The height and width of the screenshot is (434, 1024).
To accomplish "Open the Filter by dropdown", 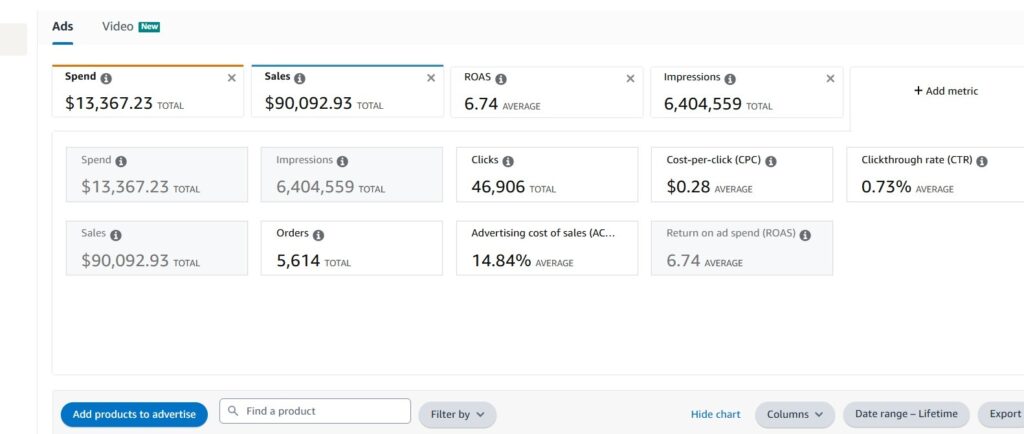I will coord(457,414).
